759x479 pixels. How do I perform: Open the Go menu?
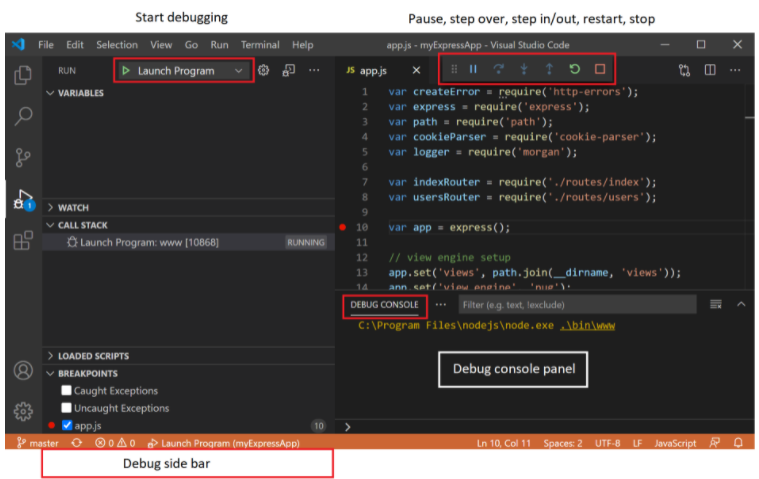(191, 45)
